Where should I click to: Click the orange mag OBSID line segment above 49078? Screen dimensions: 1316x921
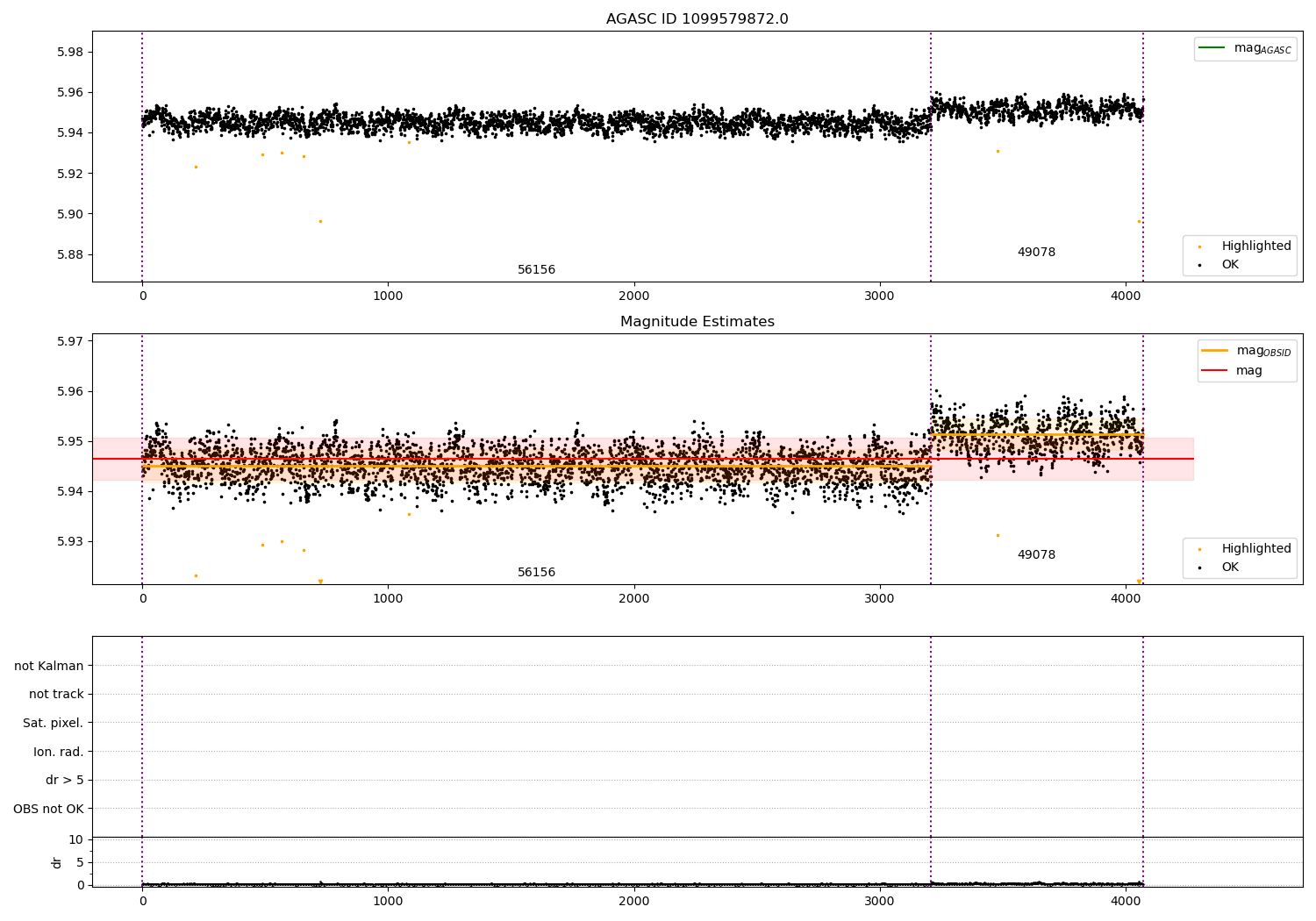pos(1037,434)
